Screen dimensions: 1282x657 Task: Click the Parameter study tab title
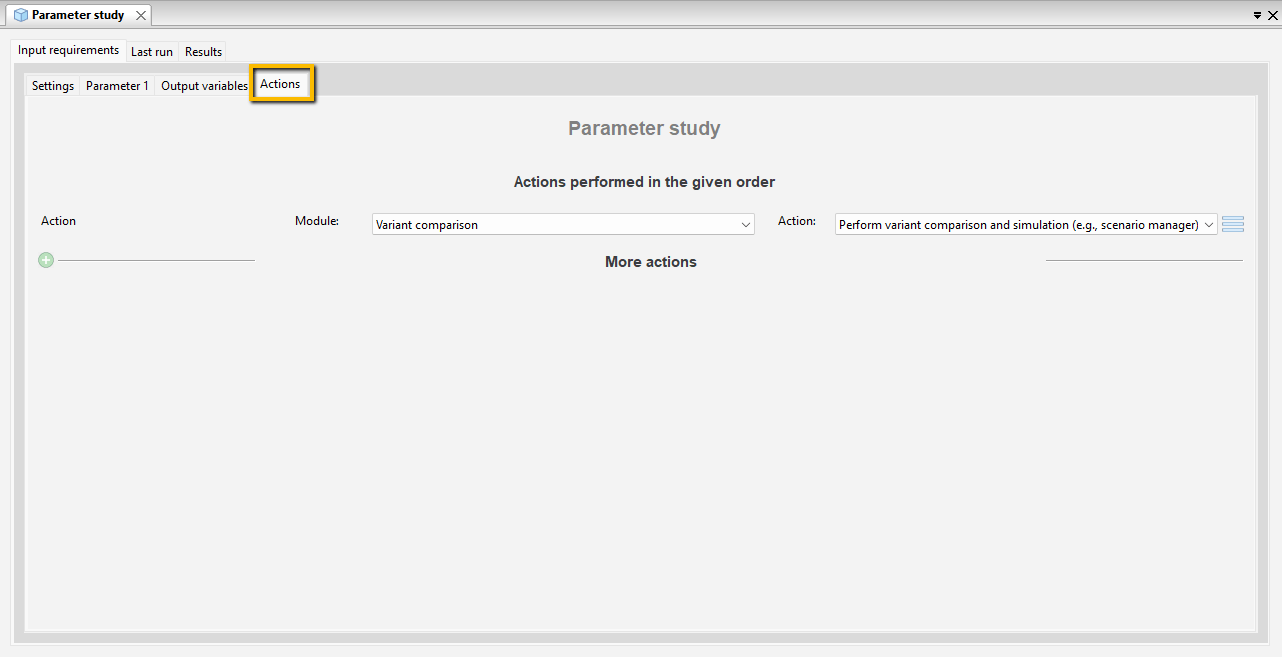[x=78, y=15]
